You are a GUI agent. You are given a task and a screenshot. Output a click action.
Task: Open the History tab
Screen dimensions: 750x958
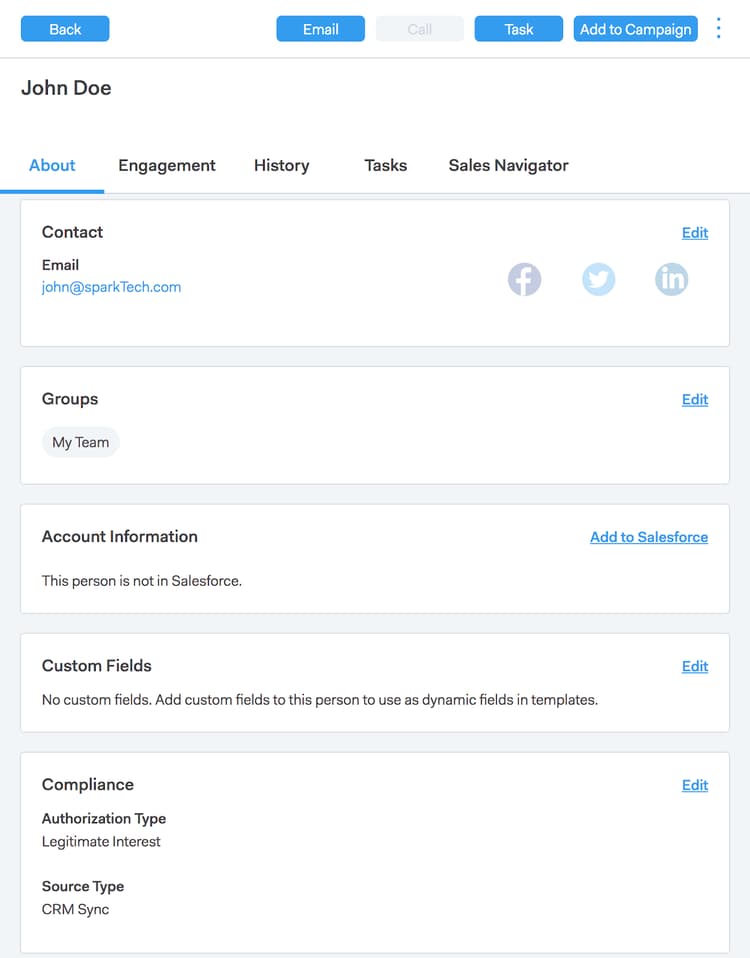pyautogui.click(x=281, y=166)
